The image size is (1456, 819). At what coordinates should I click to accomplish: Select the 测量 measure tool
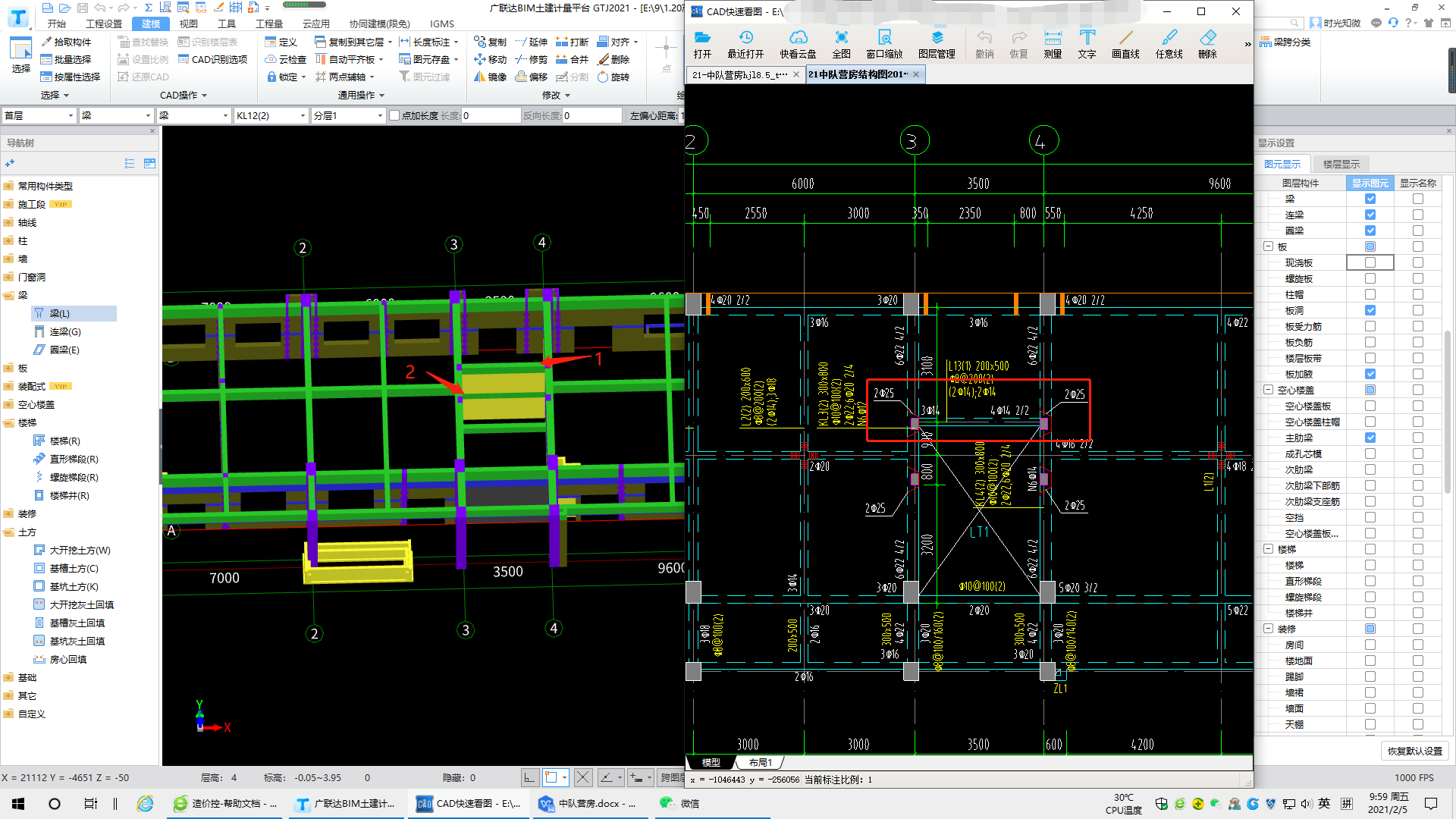[1053, 44]
